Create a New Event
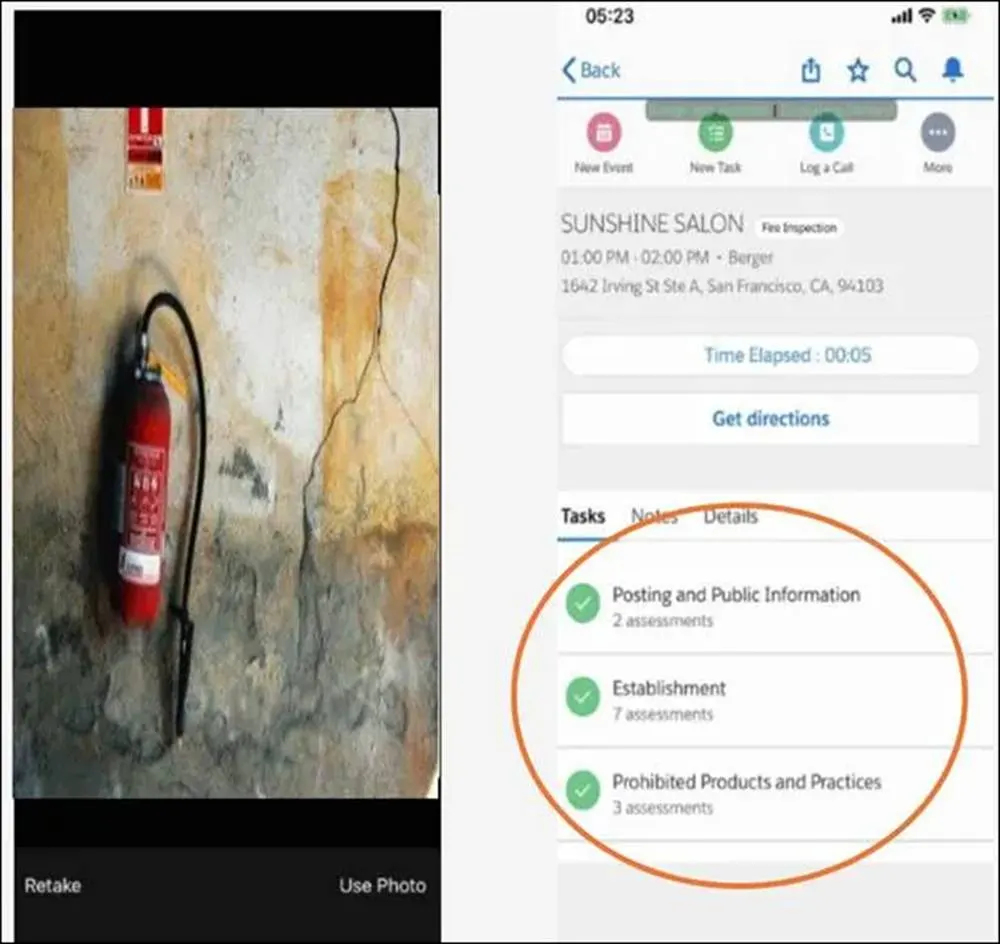1000x944 pixels. [x=603, y=143]
